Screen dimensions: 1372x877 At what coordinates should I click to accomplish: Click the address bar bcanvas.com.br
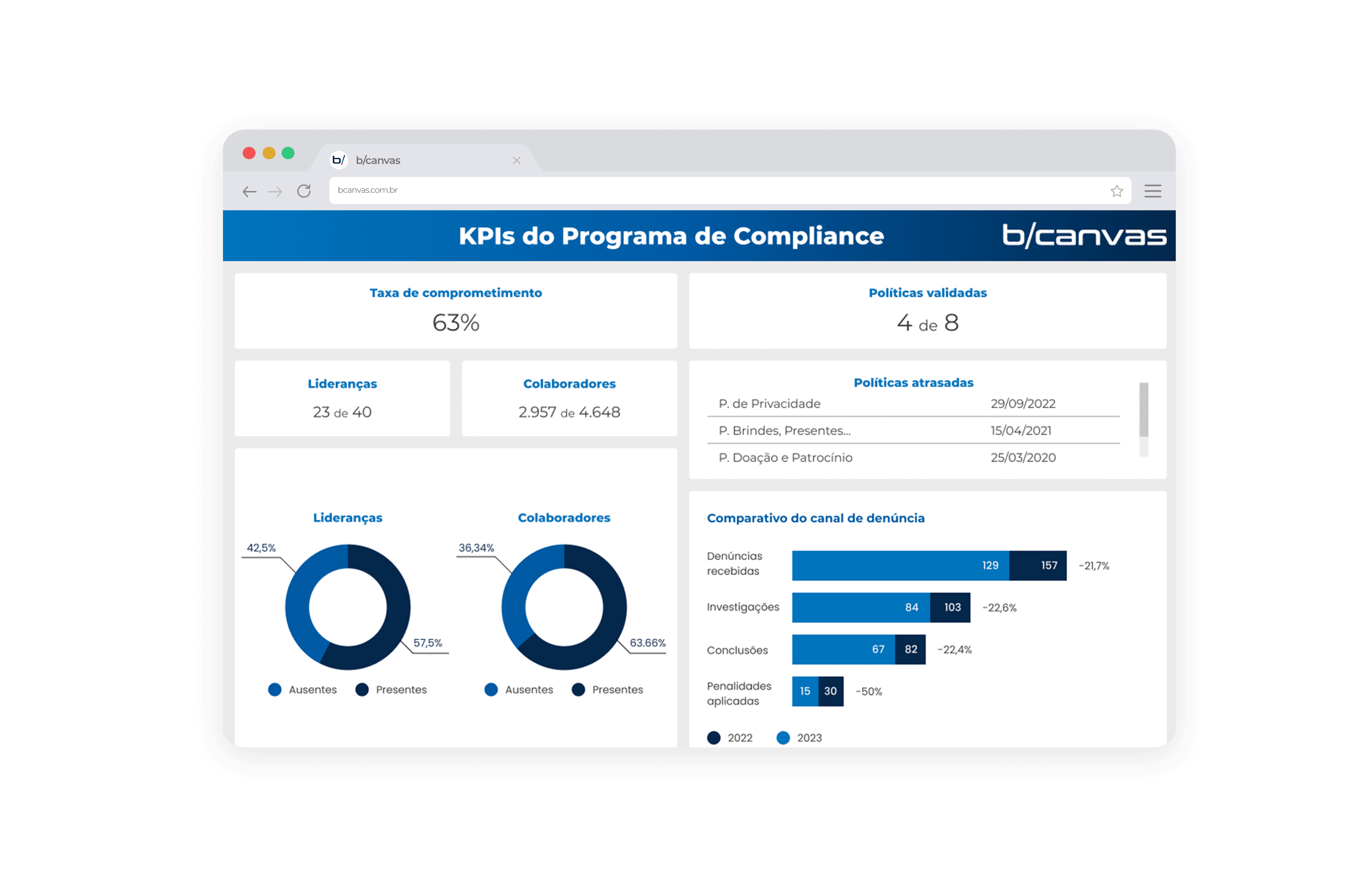(730, 190)
